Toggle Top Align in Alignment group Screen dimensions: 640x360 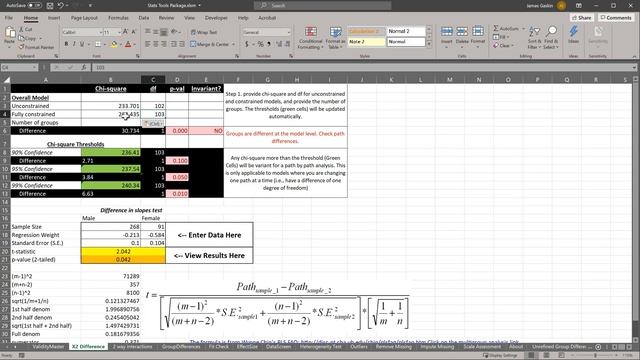148,32
